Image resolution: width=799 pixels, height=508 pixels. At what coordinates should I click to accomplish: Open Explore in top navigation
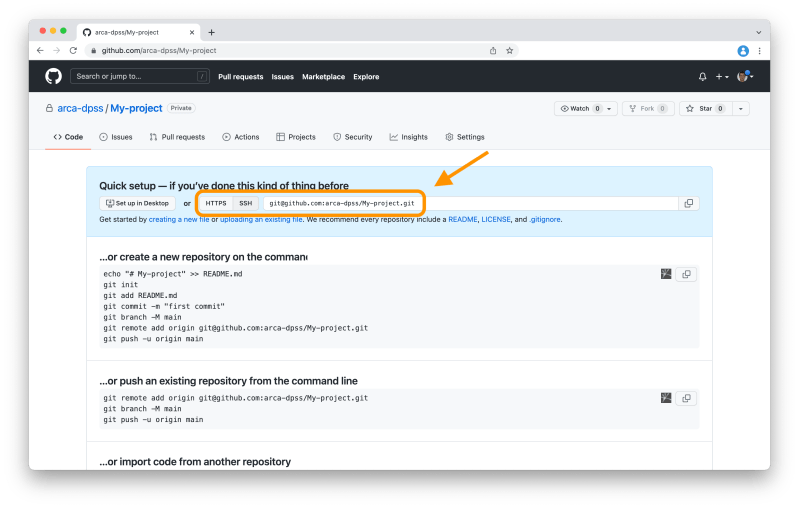[x=366, y=77]
